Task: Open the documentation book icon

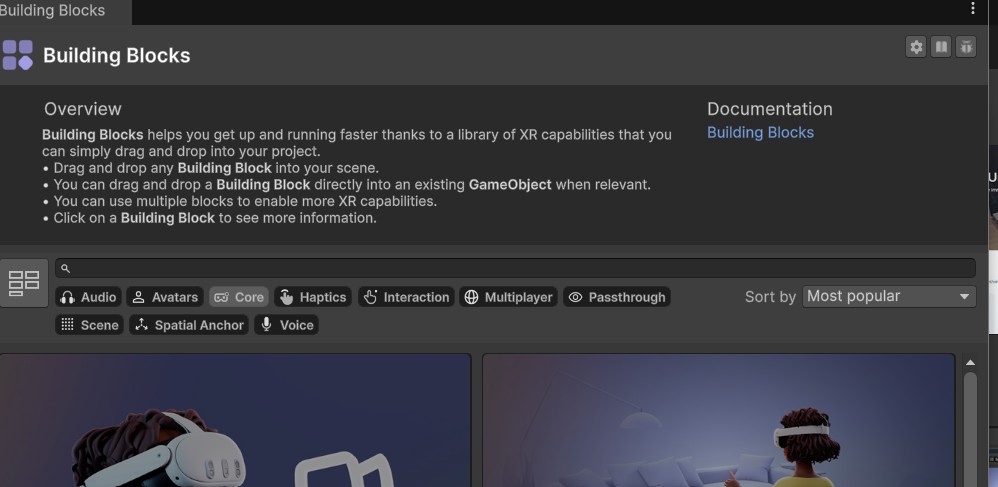Action: [x=941, y=47]
